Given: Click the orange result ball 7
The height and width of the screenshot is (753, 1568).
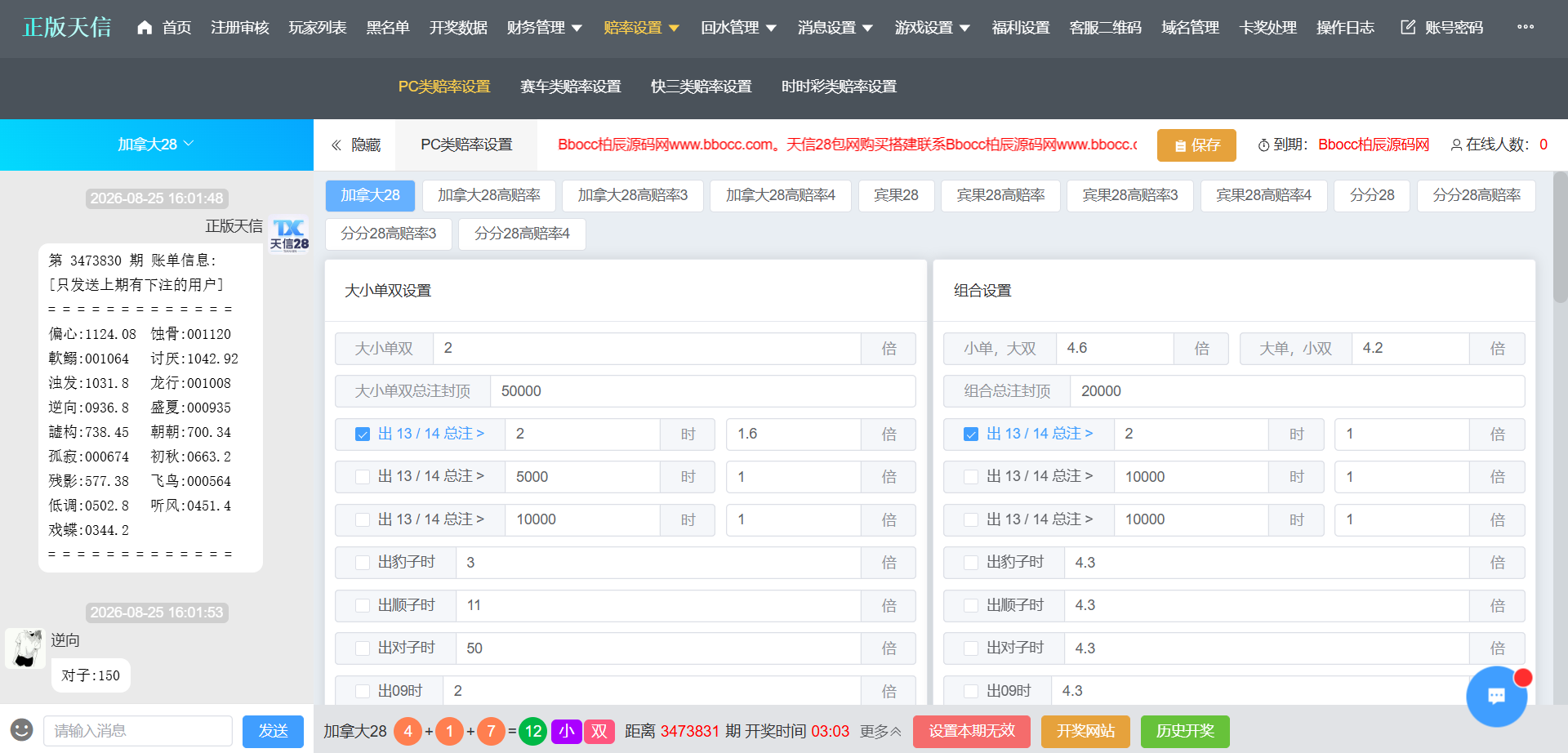Looking at the screenshot, I should tap(491, 731).
